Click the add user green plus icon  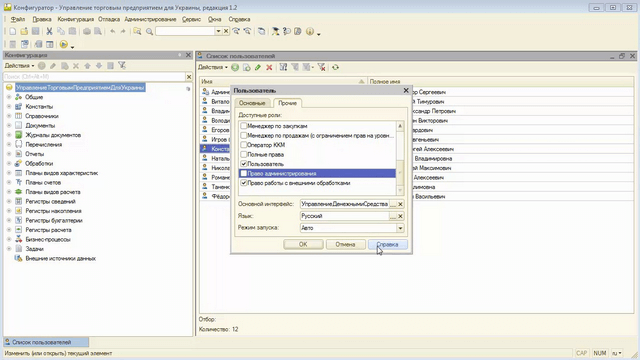[235, 68]
